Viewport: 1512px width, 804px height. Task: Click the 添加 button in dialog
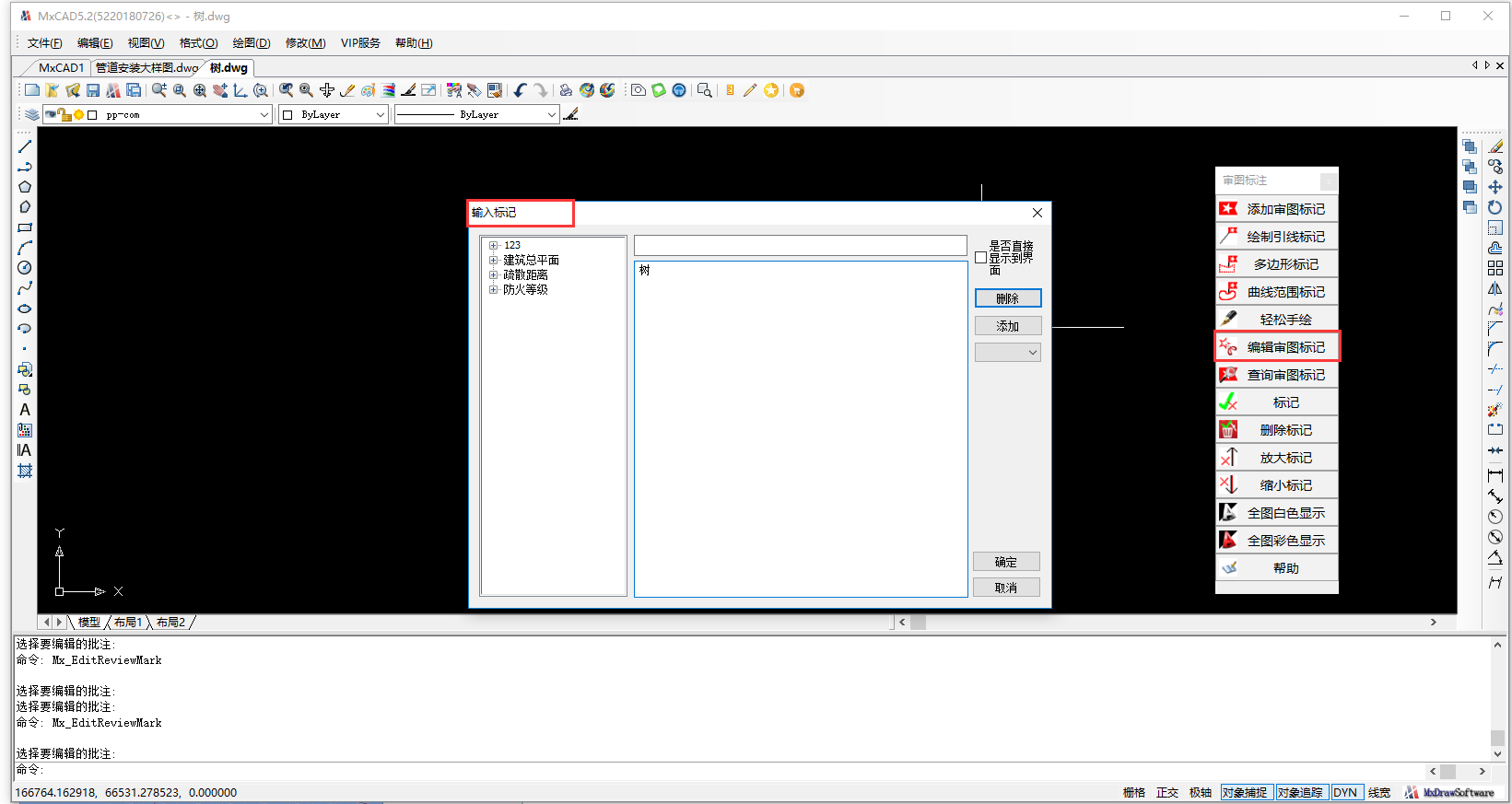click(1008, 326)
